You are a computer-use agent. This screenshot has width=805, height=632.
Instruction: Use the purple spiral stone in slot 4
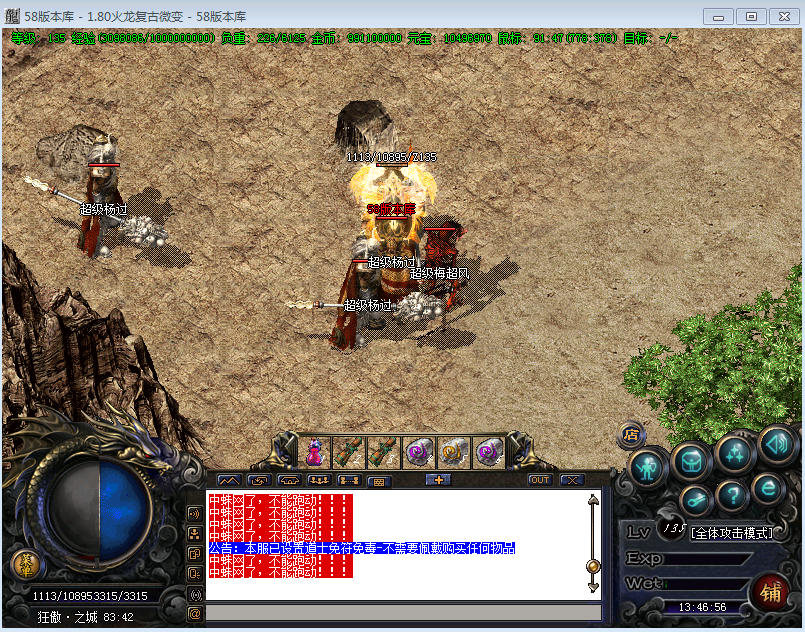[419, 452]
